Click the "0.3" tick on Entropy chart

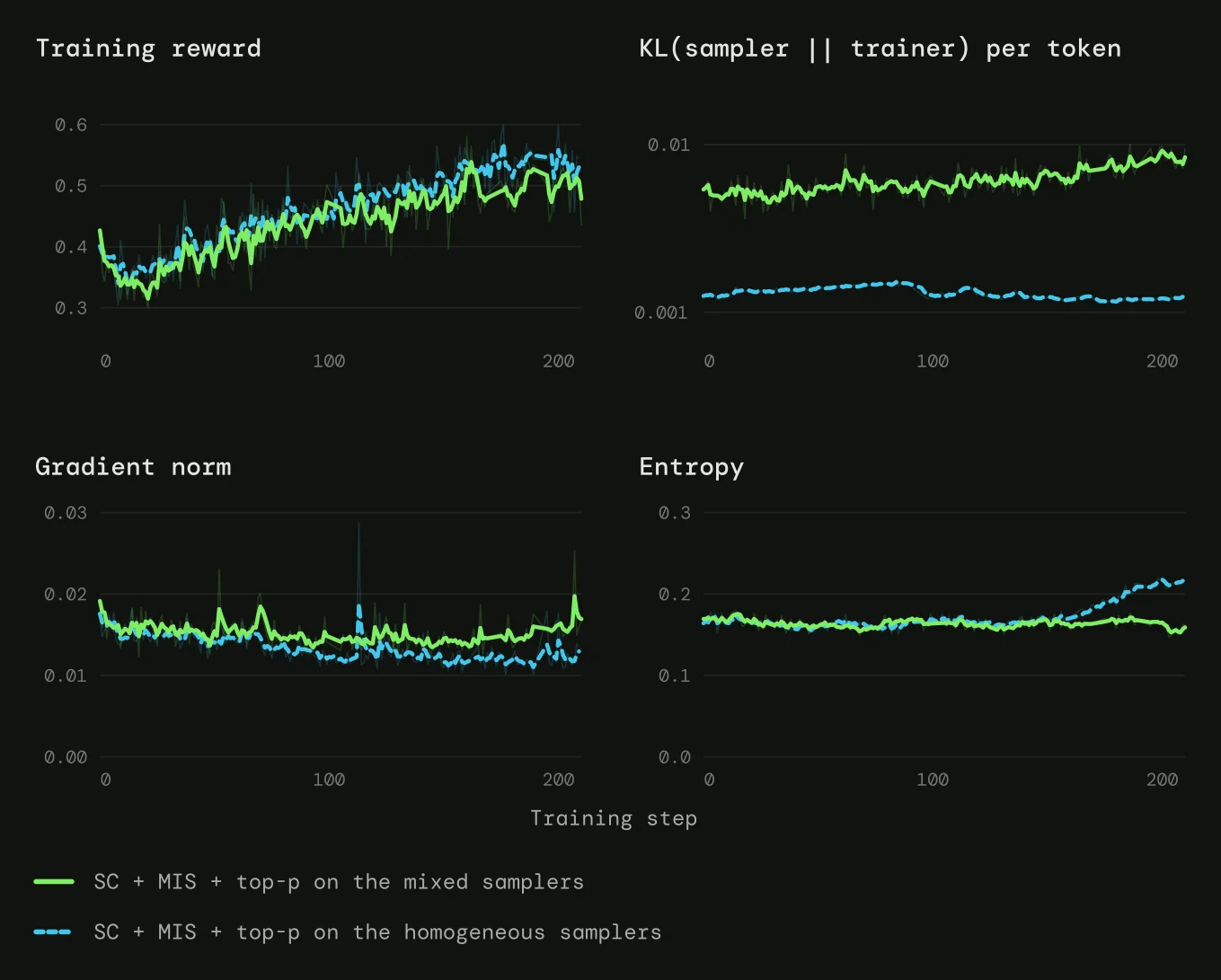click(675, 513)
